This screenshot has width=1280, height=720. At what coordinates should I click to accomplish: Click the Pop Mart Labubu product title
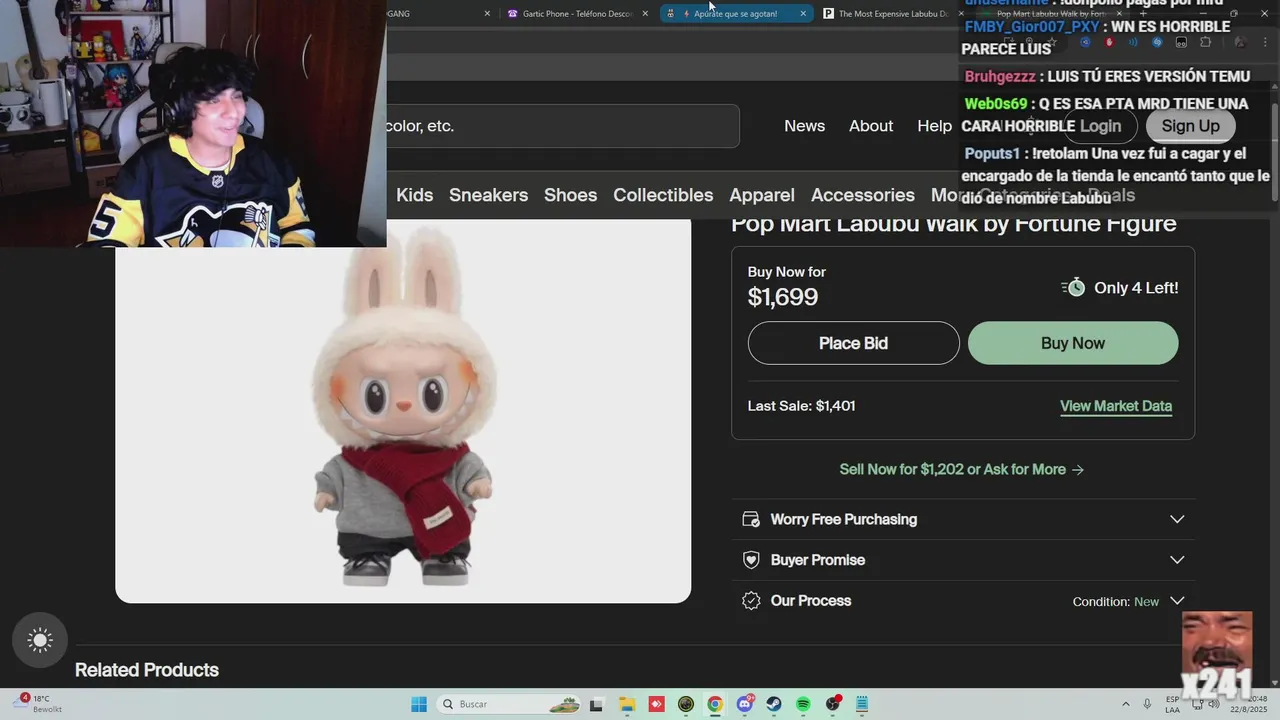[x=953, y=224]
